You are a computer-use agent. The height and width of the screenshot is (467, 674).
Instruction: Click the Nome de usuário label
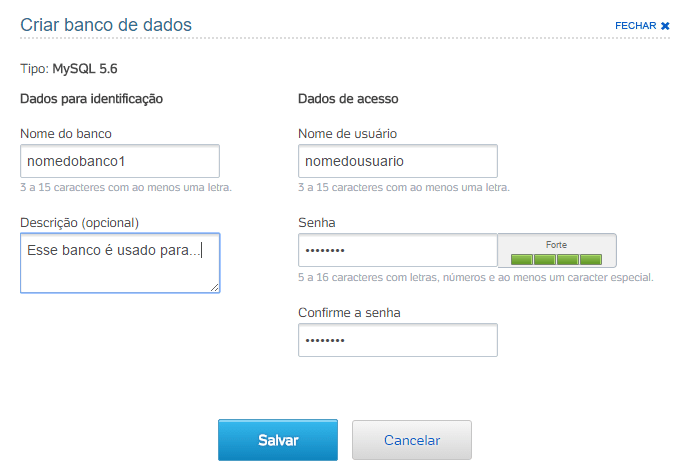[x=347, y=134]
